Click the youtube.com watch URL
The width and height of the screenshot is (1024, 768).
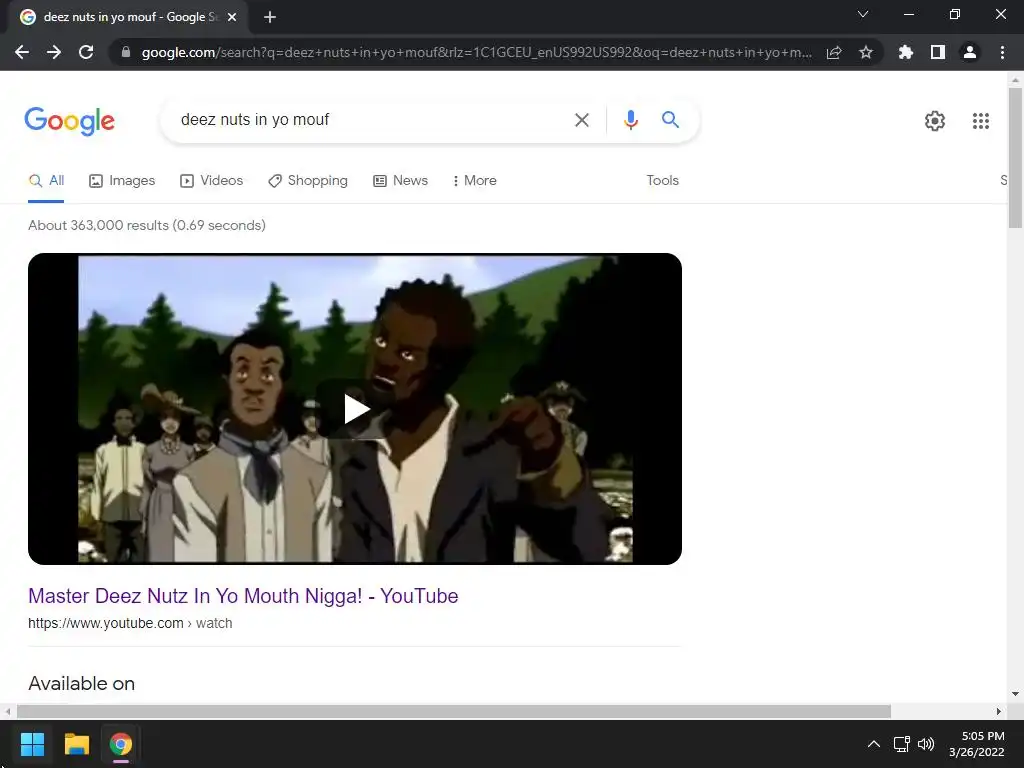coord(130,624)
